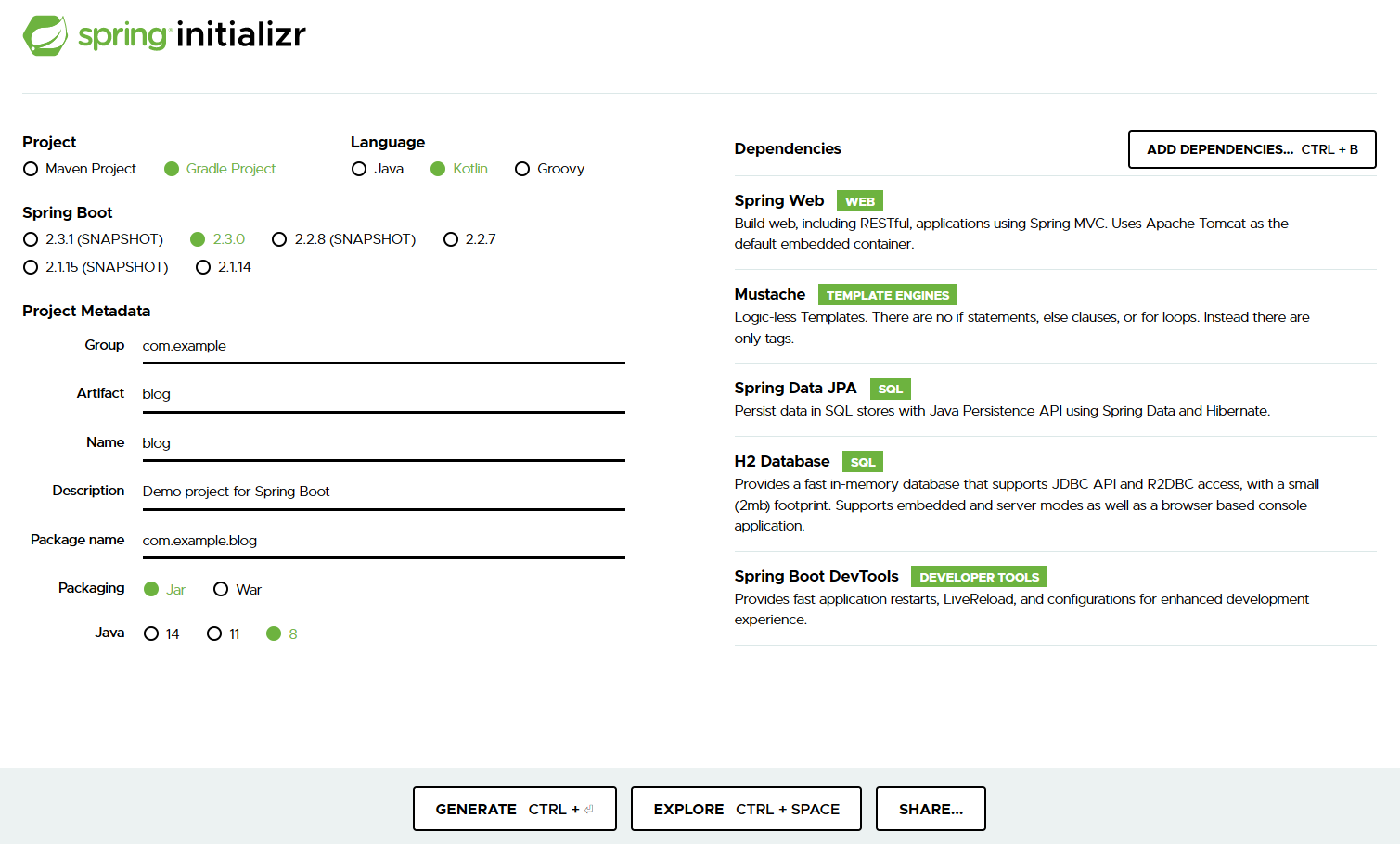
Task: Choose Groovy as the language
Action: [x=549, y=169]
